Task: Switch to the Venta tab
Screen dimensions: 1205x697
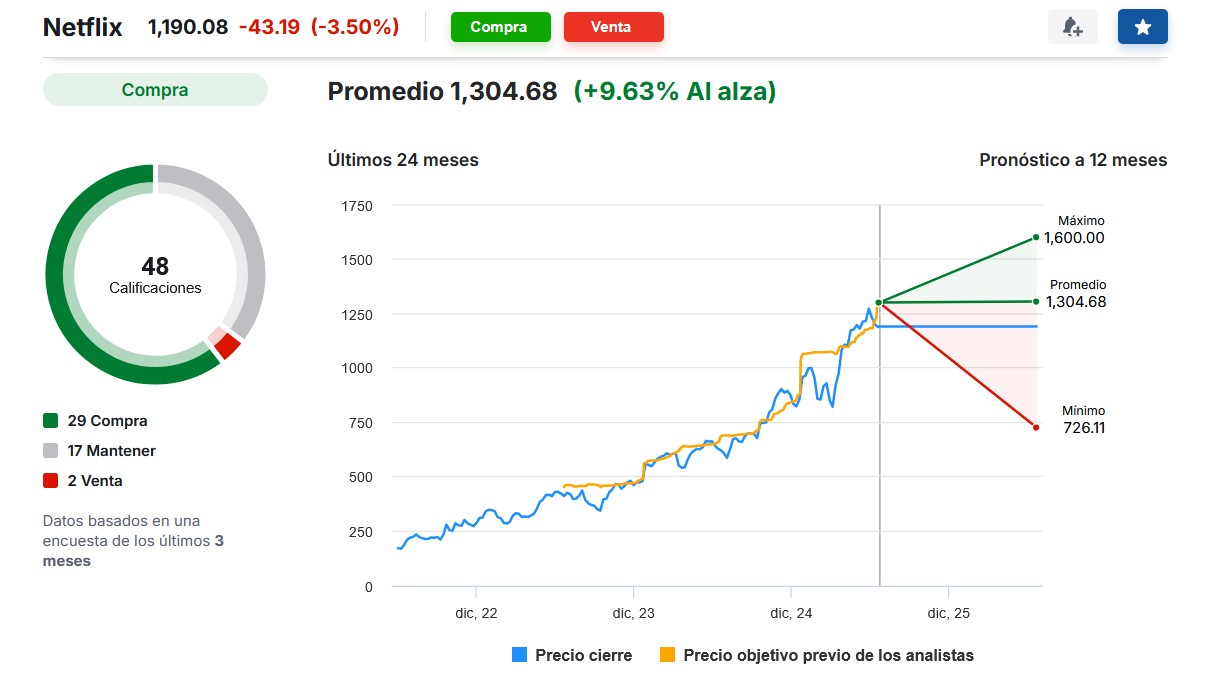Action: [613, 27]
